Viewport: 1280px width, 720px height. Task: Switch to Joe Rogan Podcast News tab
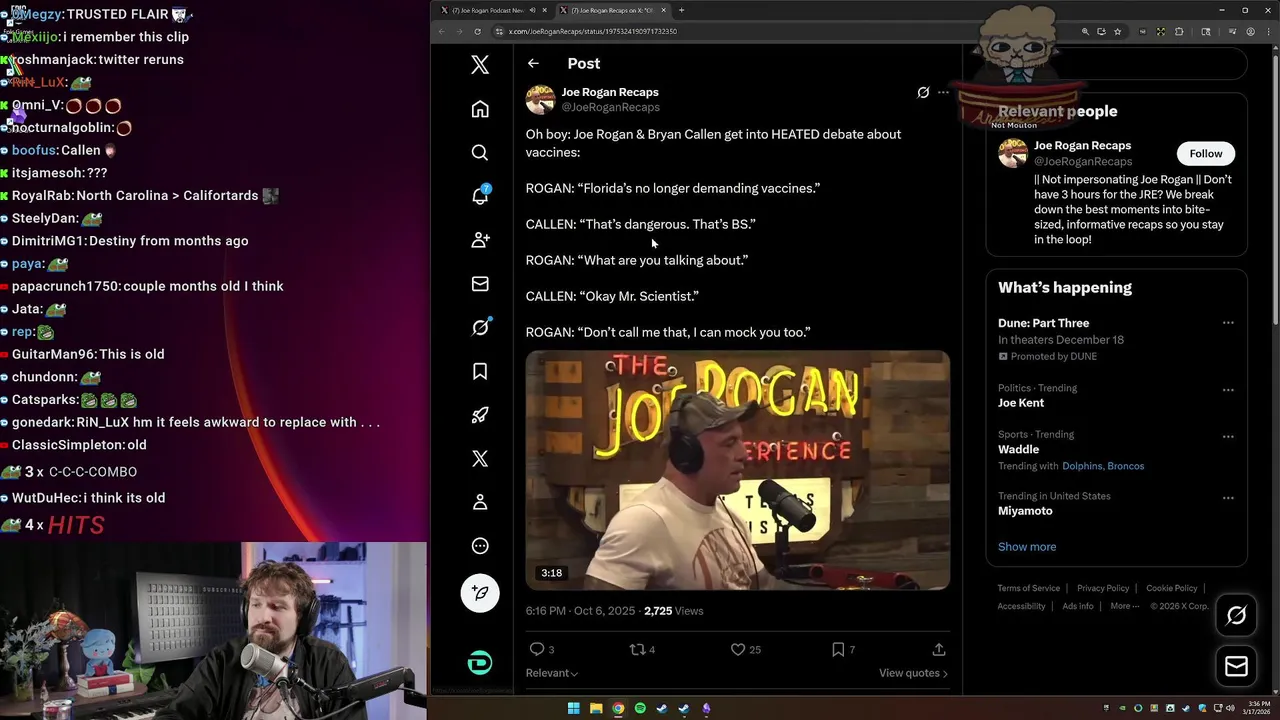(493, 10)
